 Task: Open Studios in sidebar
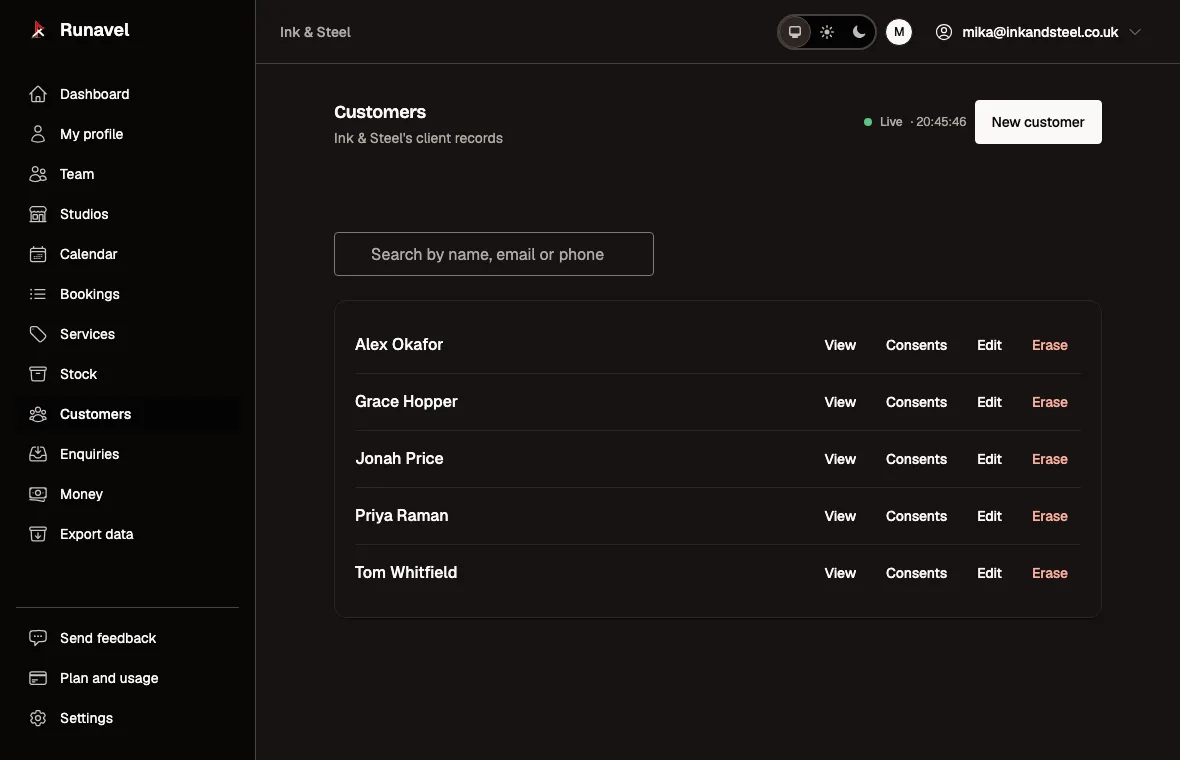(x=128, y=214)
